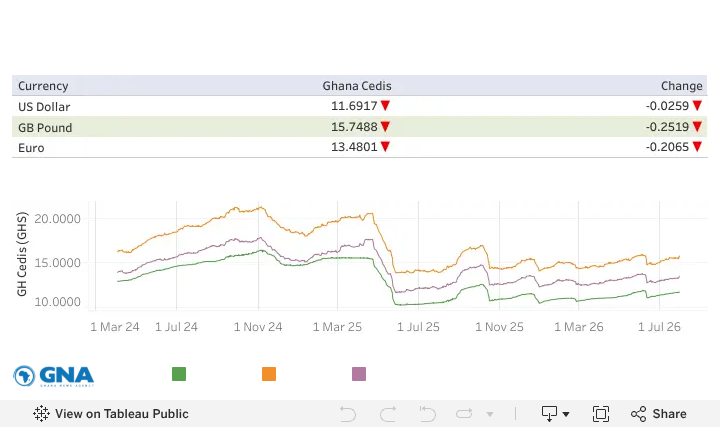Click the Redo arrow in Tableau toolbar

(x=388, y=414)
